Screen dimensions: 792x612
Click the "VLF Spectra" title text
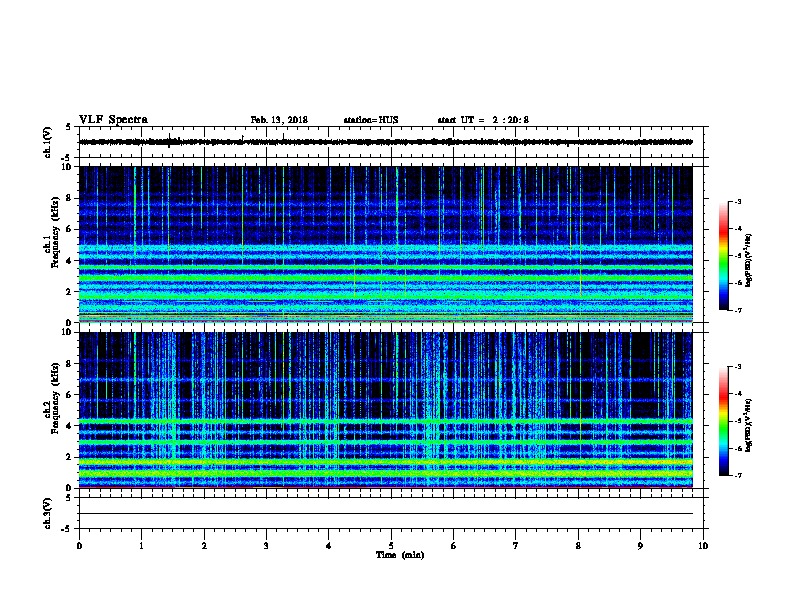(x=113, y=120)
